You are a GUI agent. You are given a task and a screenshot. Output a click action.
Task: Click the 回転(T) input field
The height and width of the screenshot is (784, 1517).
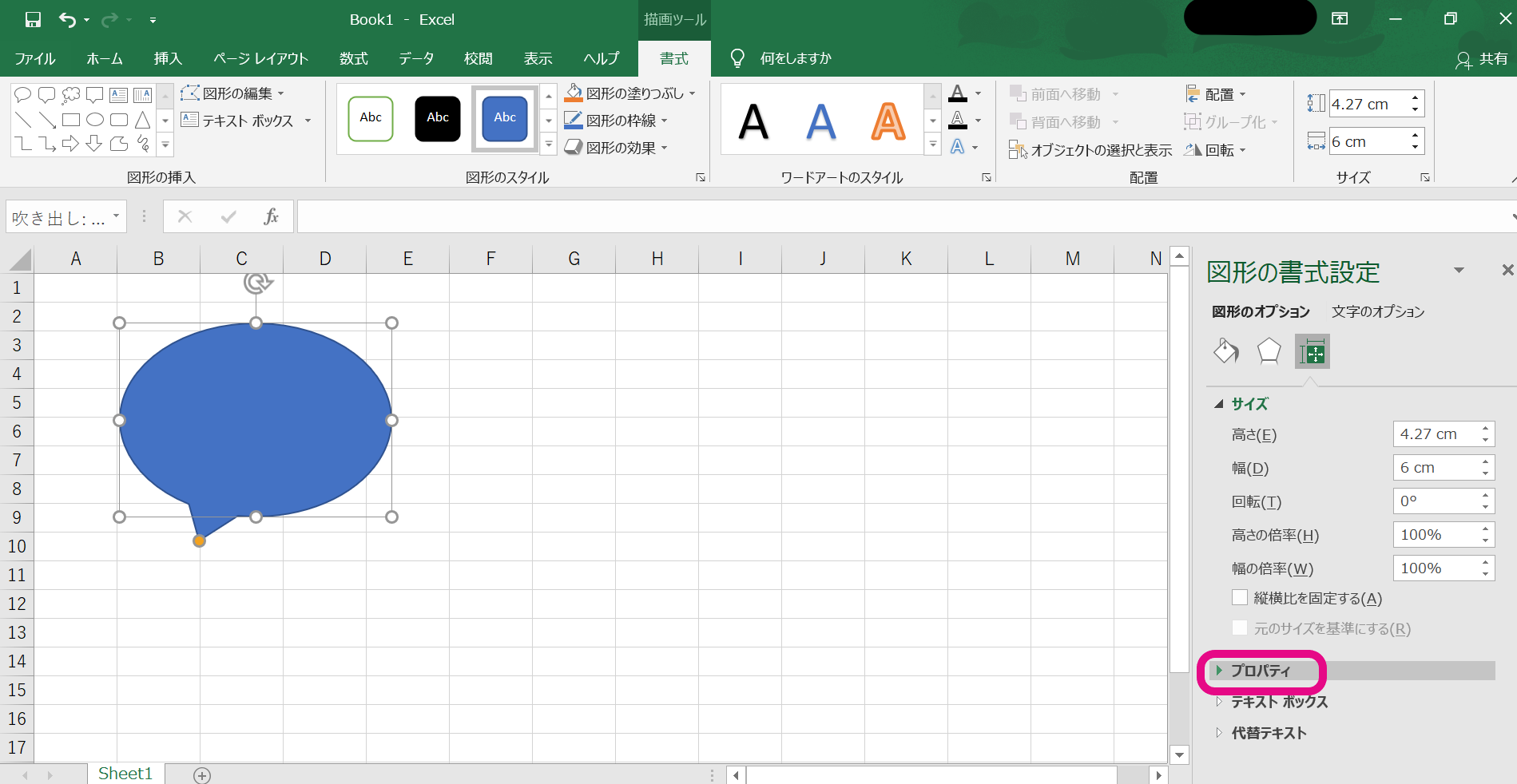point(1436,501)
